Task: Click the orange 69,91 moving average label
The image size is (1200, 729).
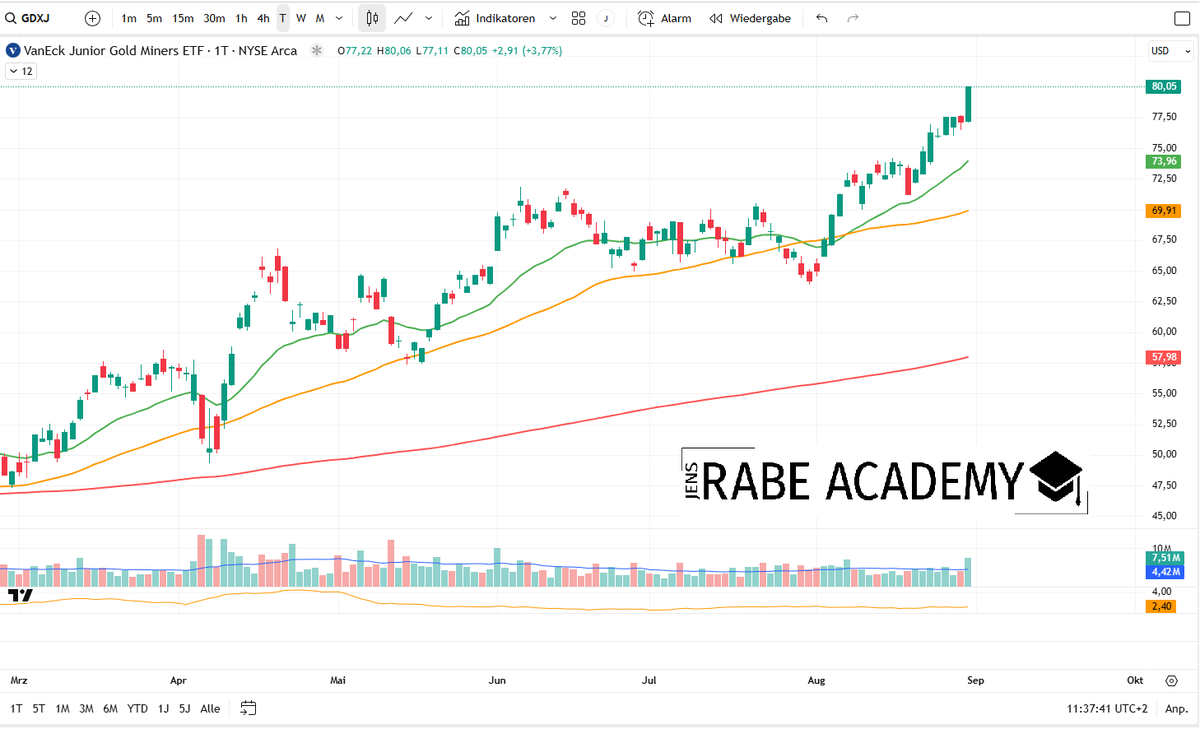Action: pos(1163,211)
